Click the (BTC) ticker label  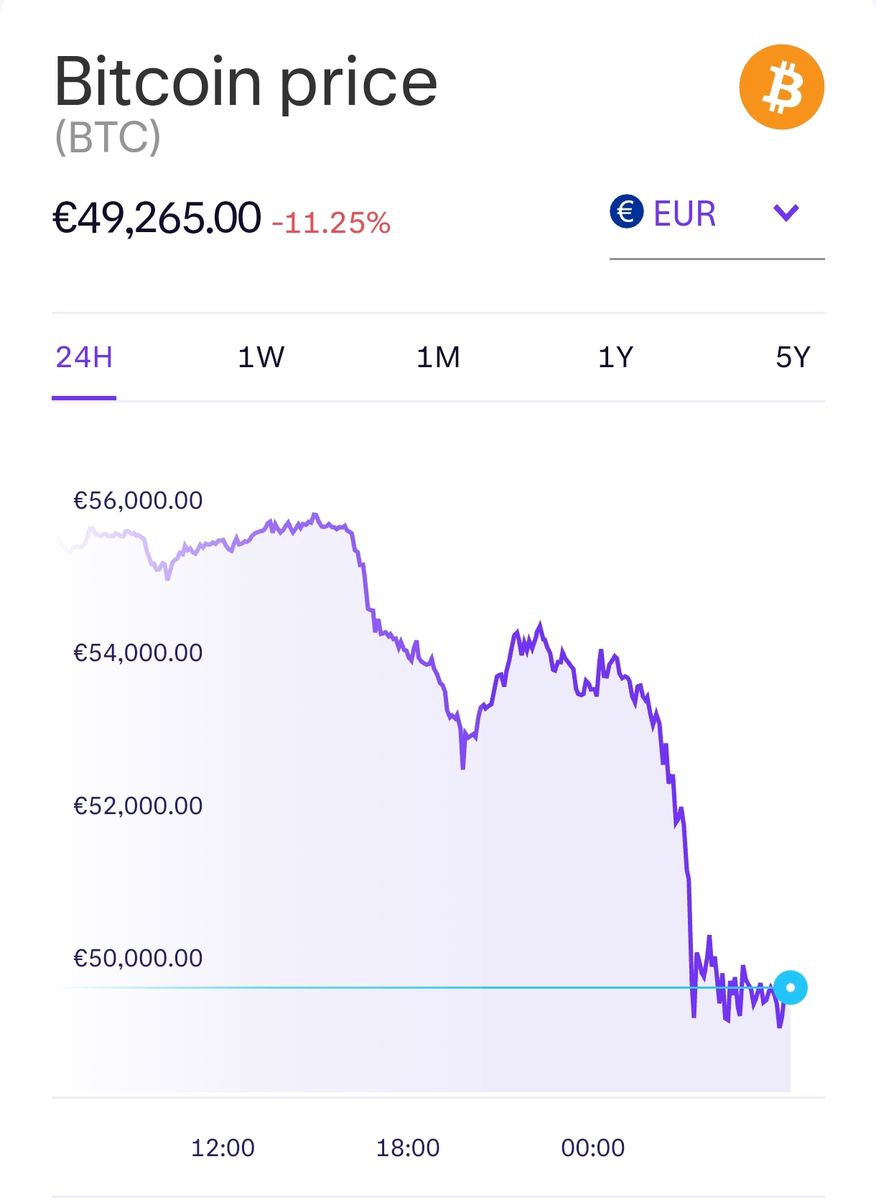point(107,139)
